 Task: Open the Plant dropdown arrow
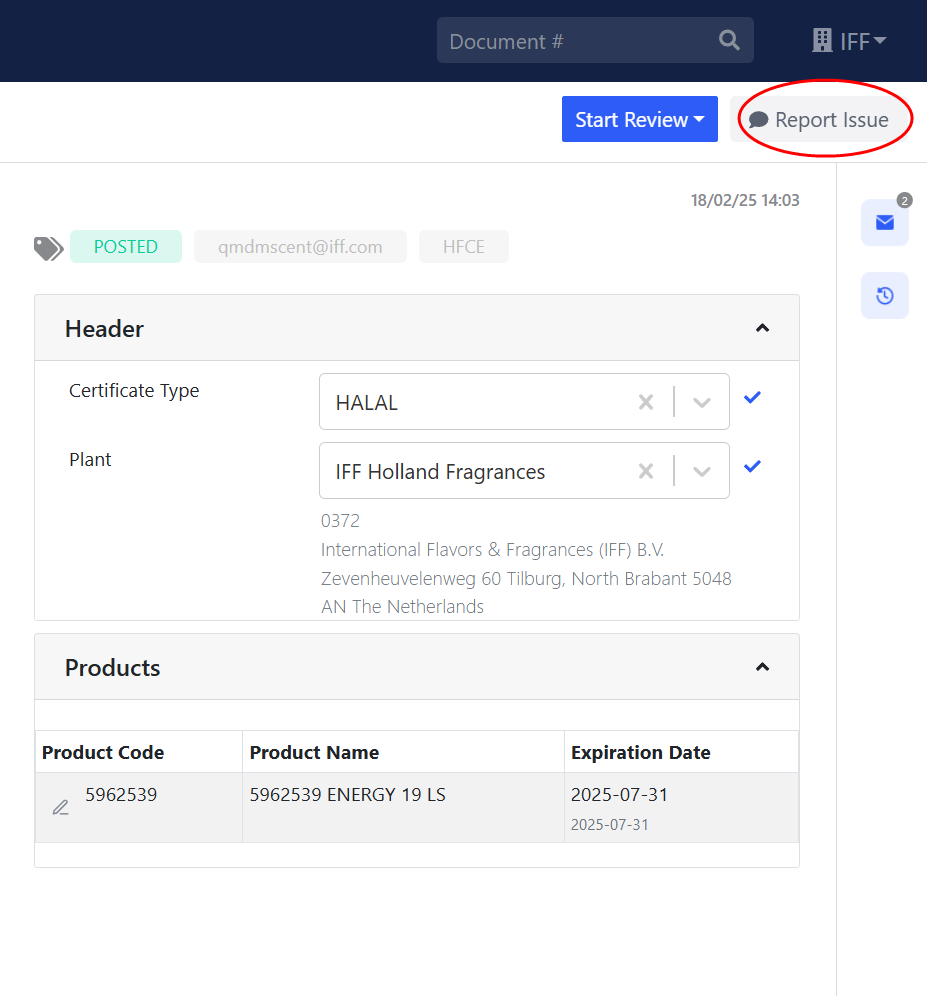(702, 471)
